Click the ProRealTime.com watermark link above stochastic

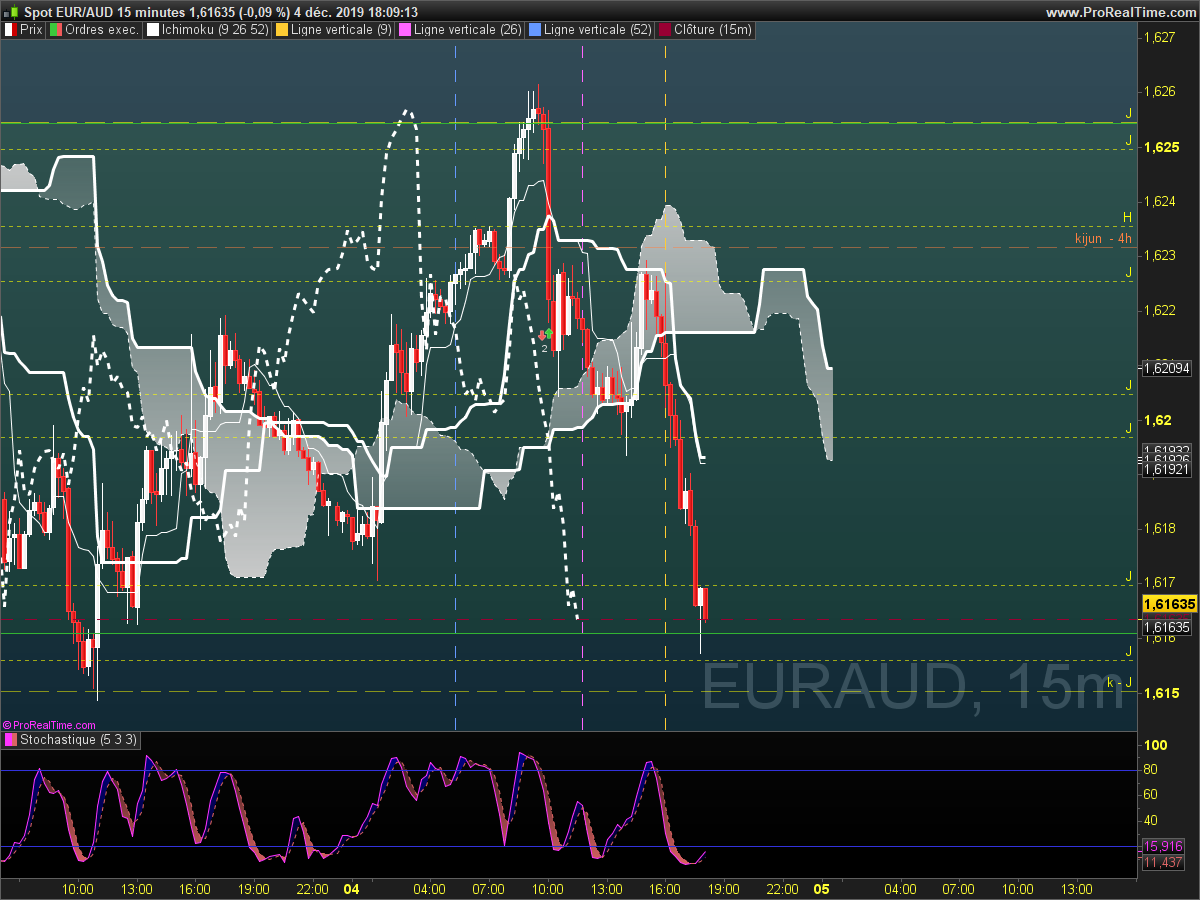[x=49, y=725]
